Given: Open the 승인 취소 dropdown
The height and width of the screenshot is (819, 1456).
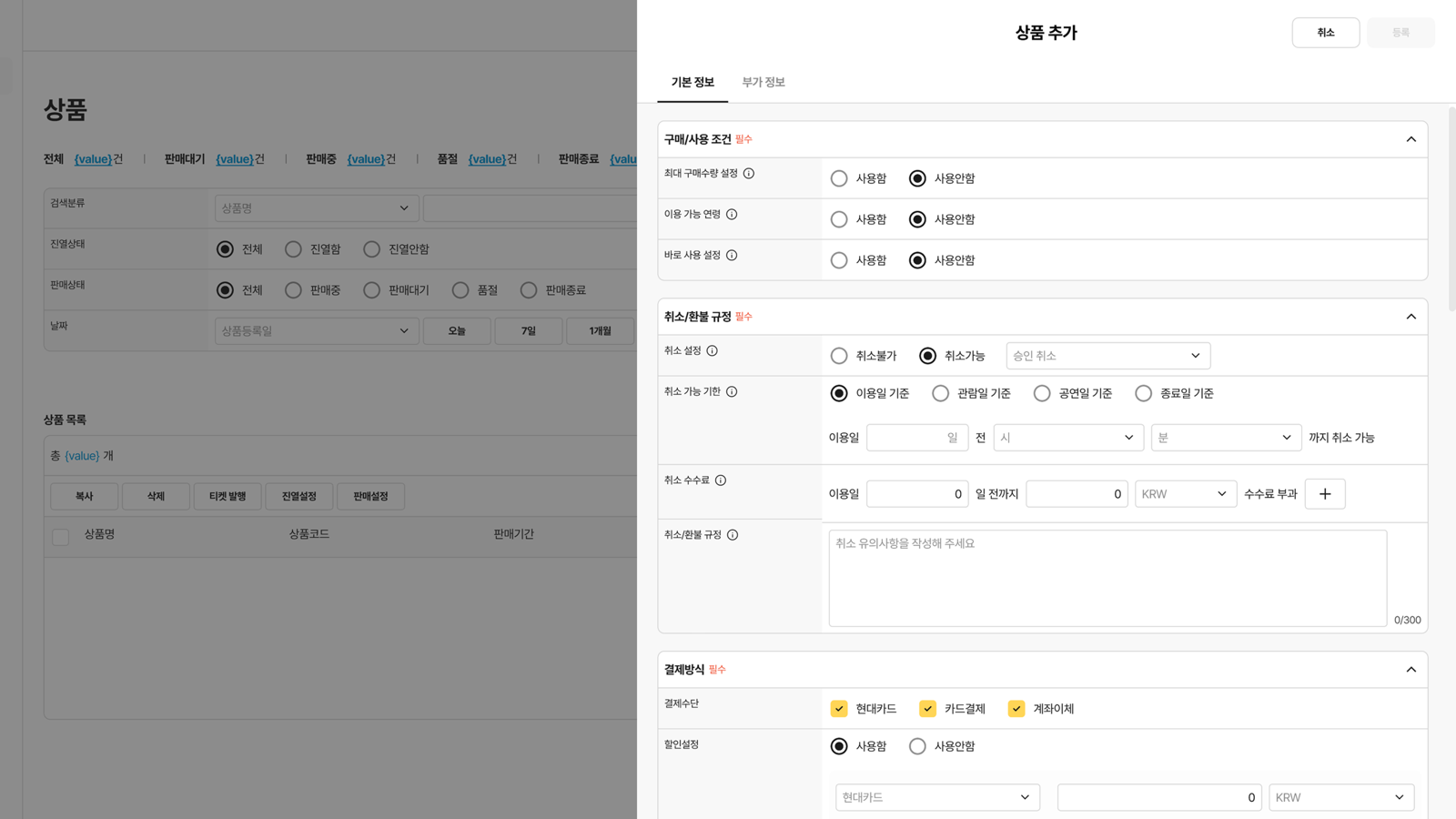Looking at the screenshot, I should coord(1108,356).
